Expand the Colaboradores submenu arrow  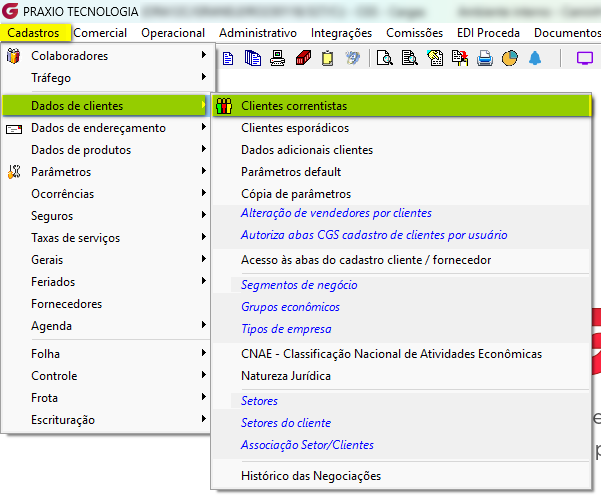204,55
